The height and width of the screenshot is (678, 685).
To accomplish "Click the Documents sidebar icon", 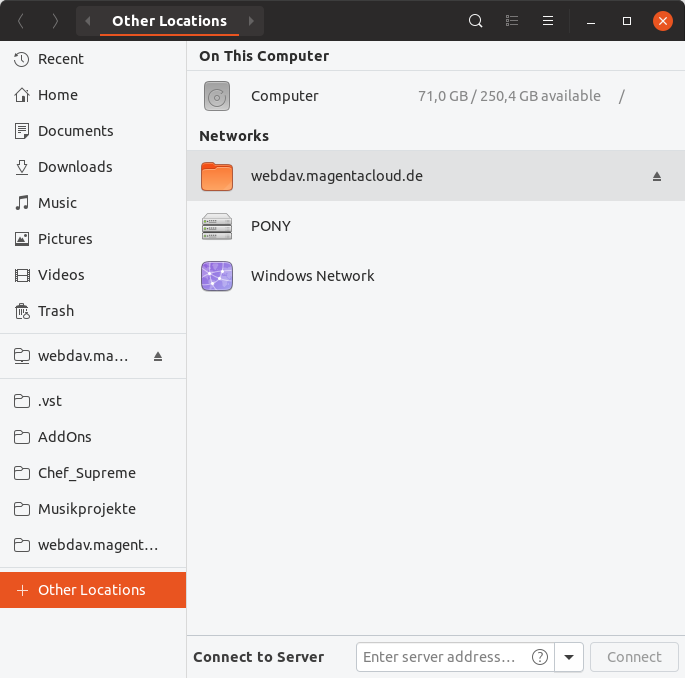I will 21,131.
